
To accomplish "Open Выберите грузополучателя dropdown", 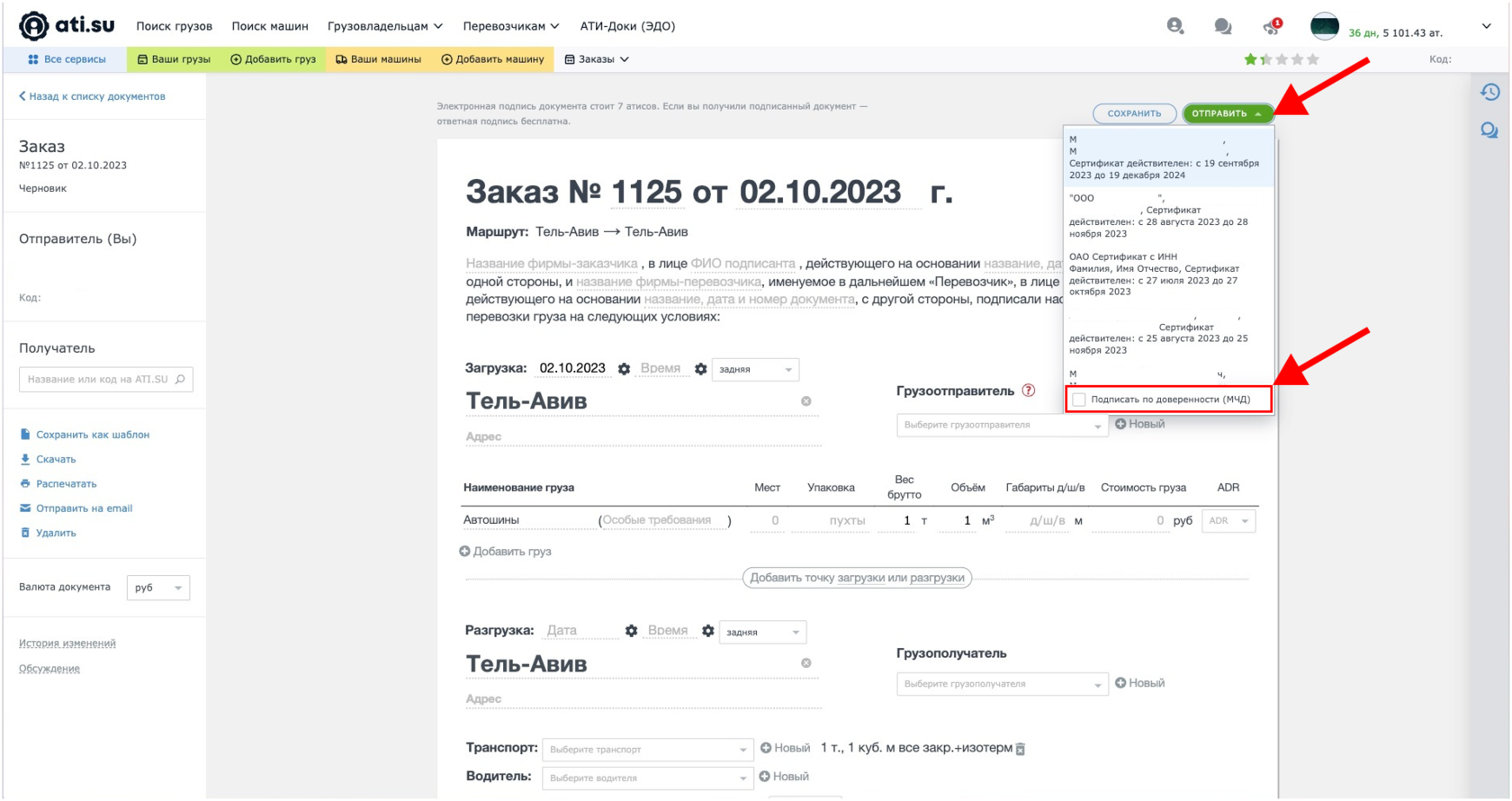I will coord(1002,684).
